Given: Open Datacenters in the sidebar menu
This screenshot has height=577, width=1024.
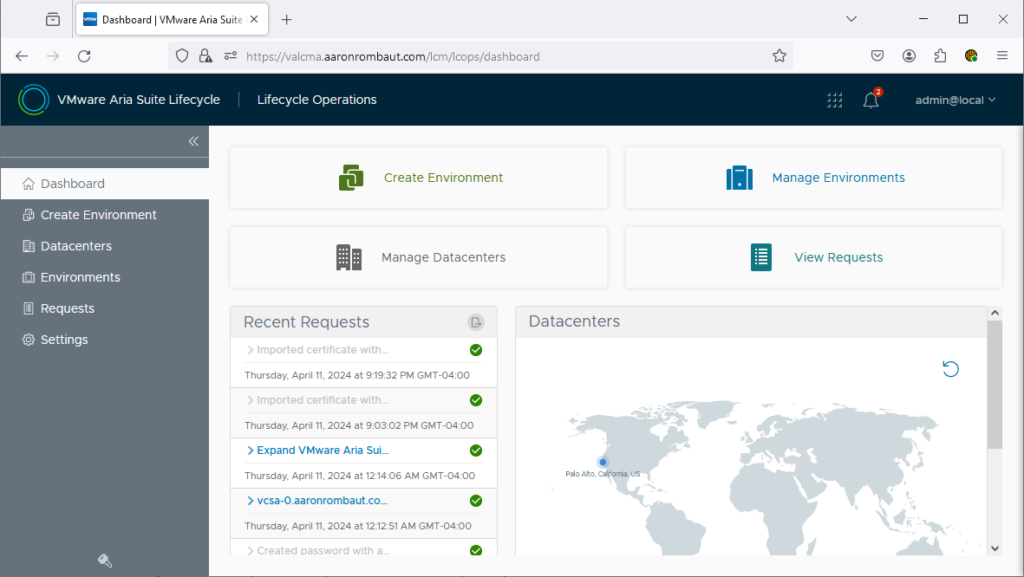Looking at the screenshot, I should point(76,246).
